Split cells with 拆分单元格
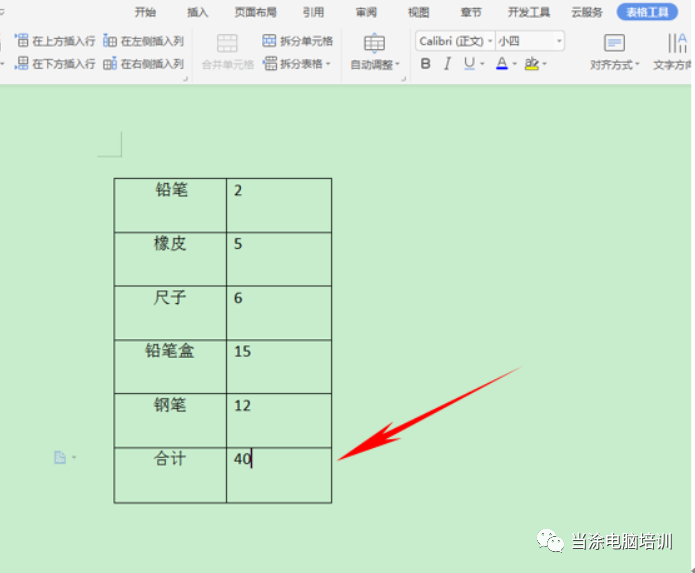 click(297, 41)
